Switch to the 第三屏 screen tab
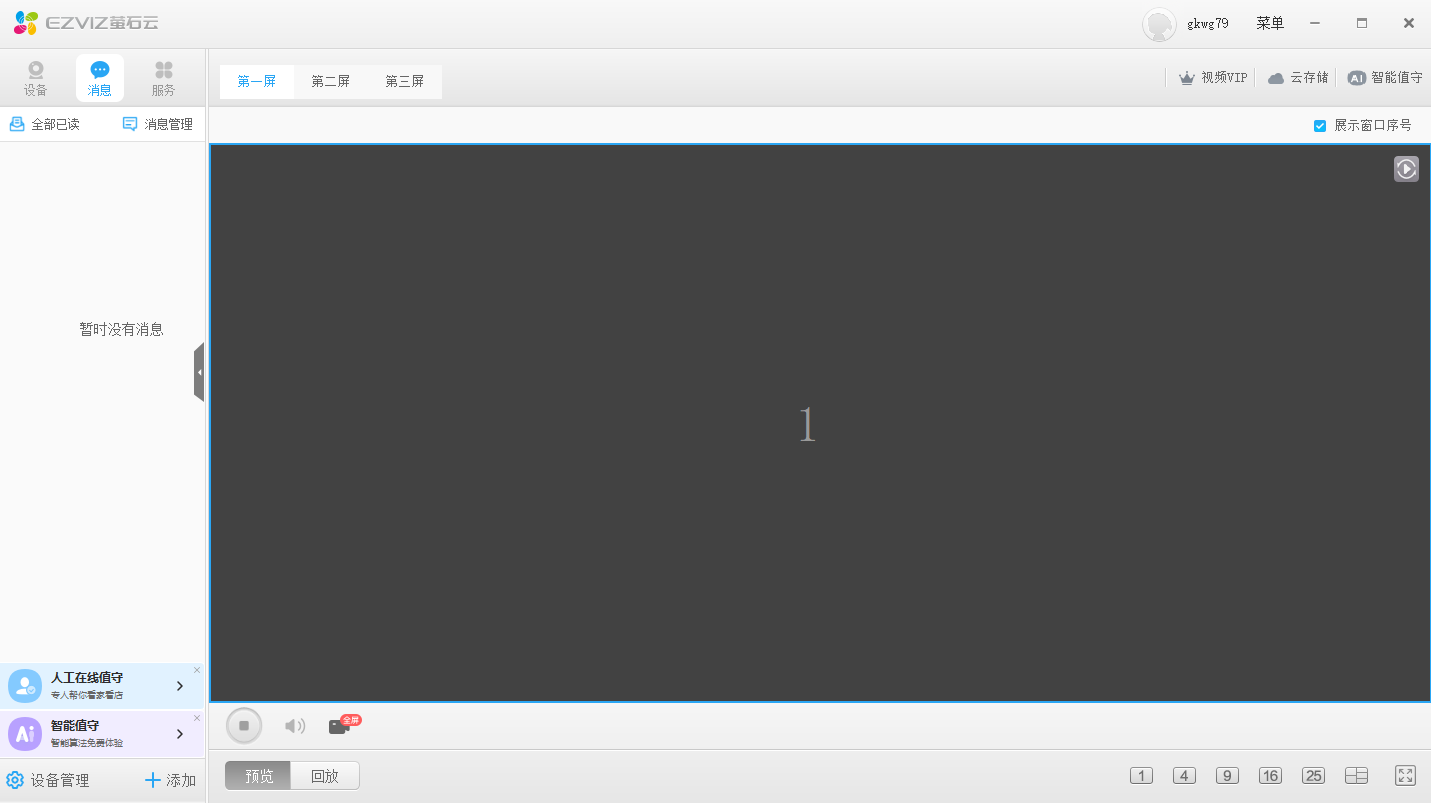Image resolution: width=1431 pixels, height=803 pixels. click(x=405, y=81)
